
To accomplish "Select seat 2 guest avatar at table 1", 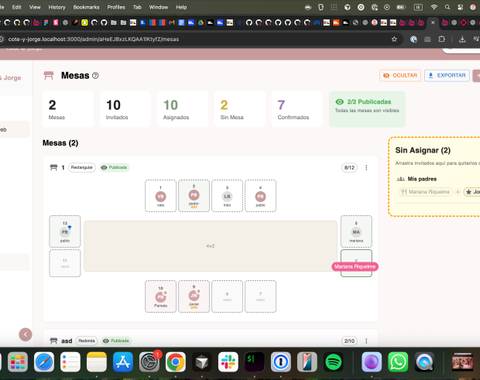I will click(x=194, y=195).
